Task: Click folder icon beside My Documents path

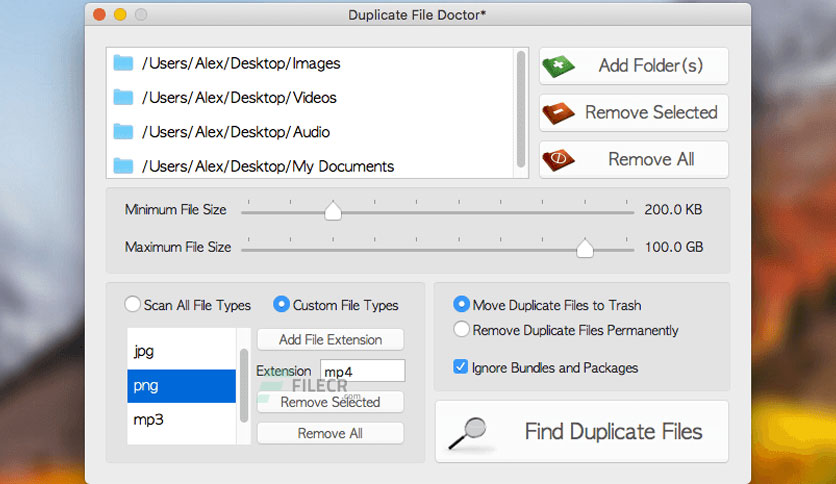Action: click(123, 166)
